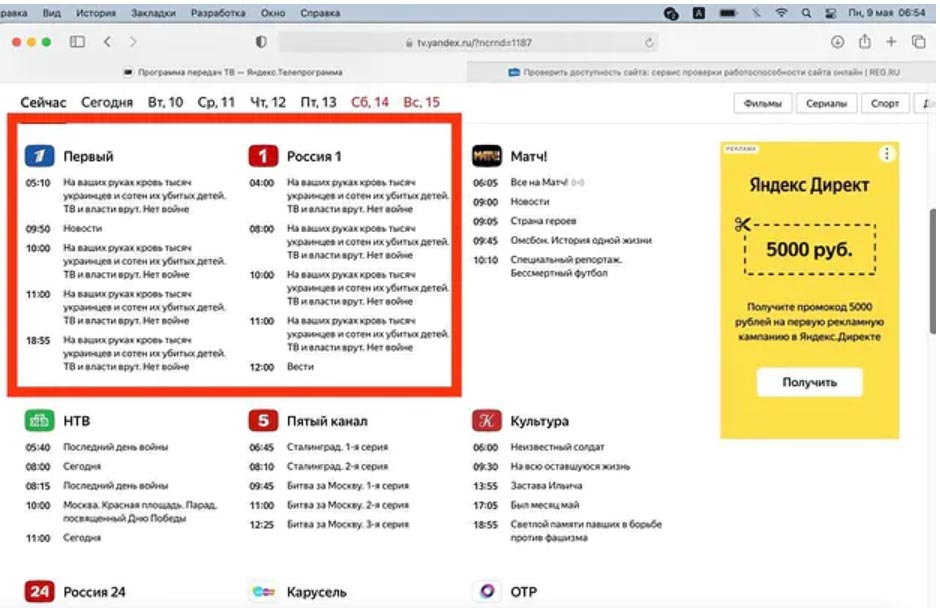Viewport: 940px width, 613px height.
Task: Click the Россия 1 channel logo
Action: pos(263,156)
